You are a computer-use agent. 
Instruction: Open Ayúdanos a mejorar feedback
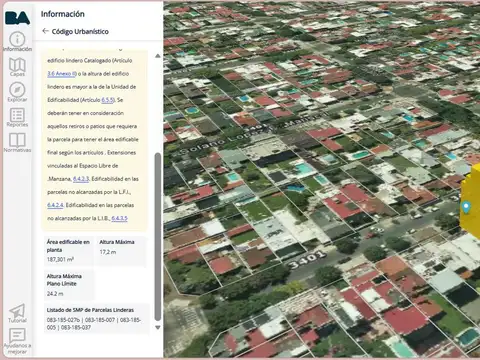point(17,341)
